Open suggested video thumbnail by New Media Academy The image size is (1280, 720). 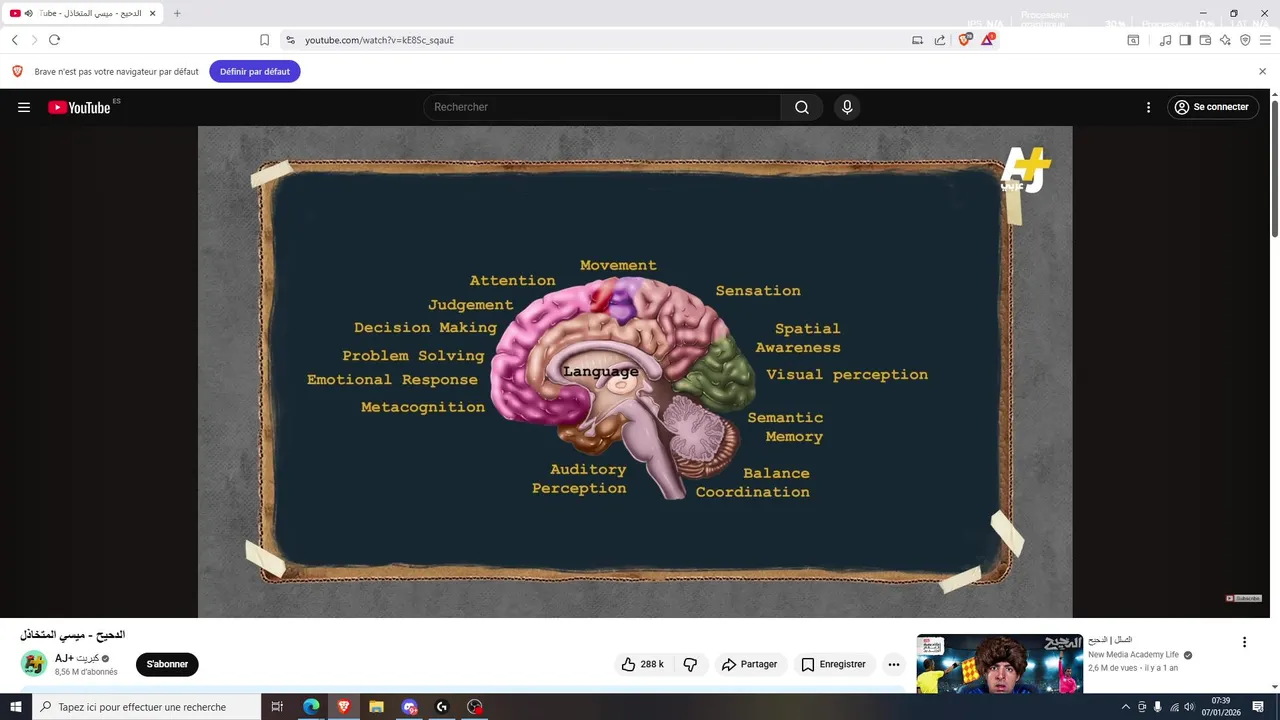999,664
